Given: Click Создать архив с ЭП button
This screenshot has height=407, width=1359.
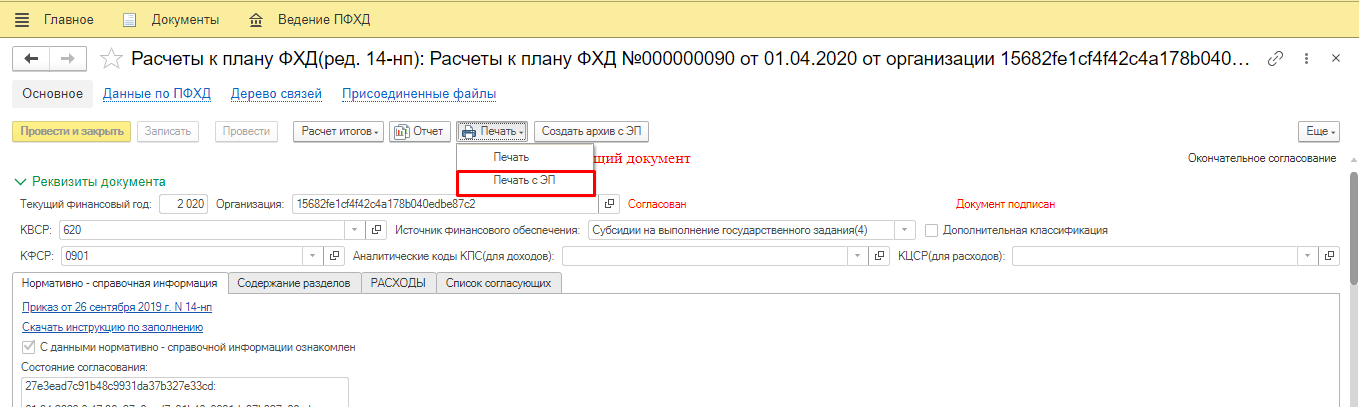Looking at the screenshot, I should 591,131.
